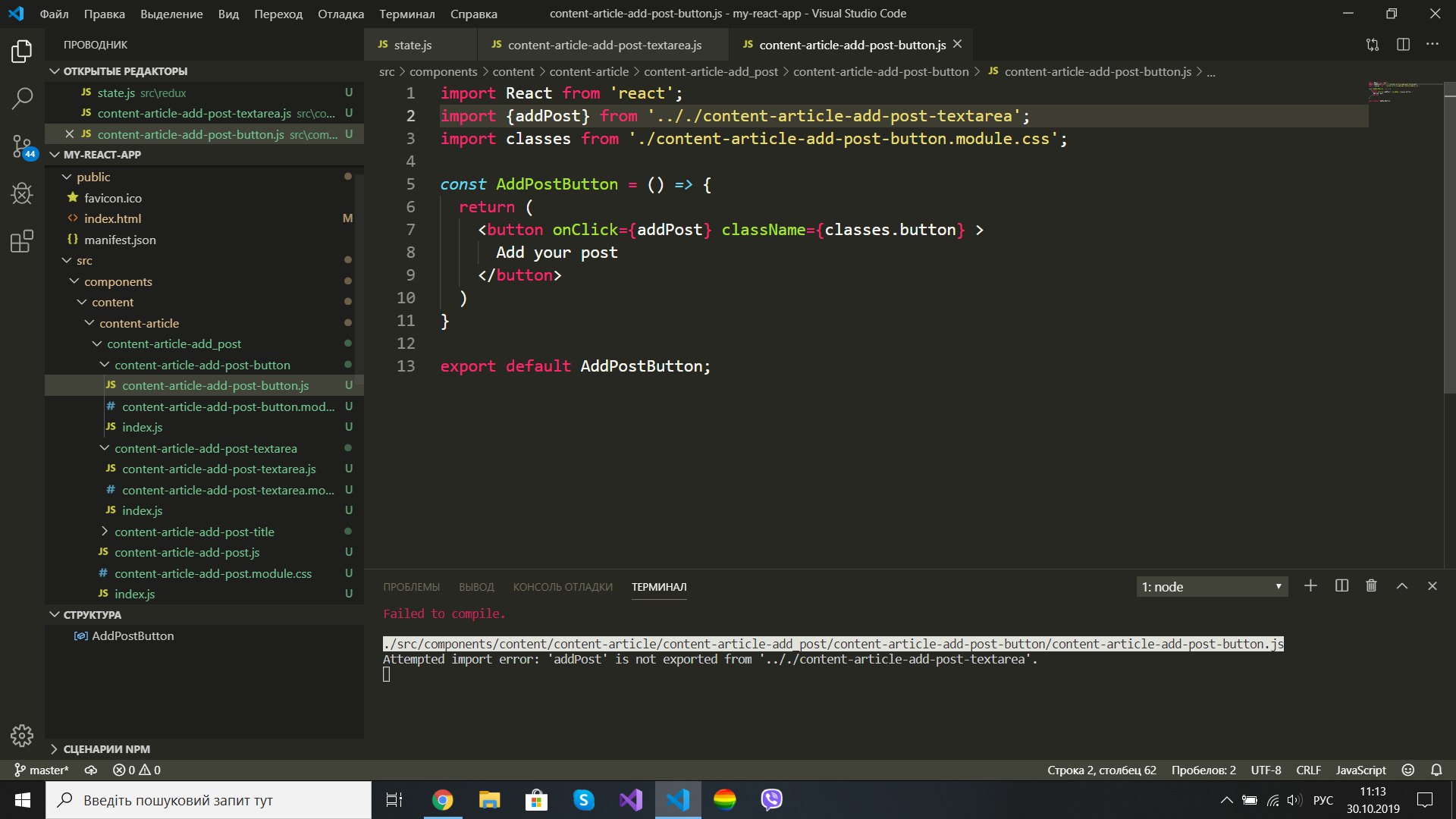Open the Debug view icon
The height and width of the screenshot is (819, 1456).
(x=22, y=193)
